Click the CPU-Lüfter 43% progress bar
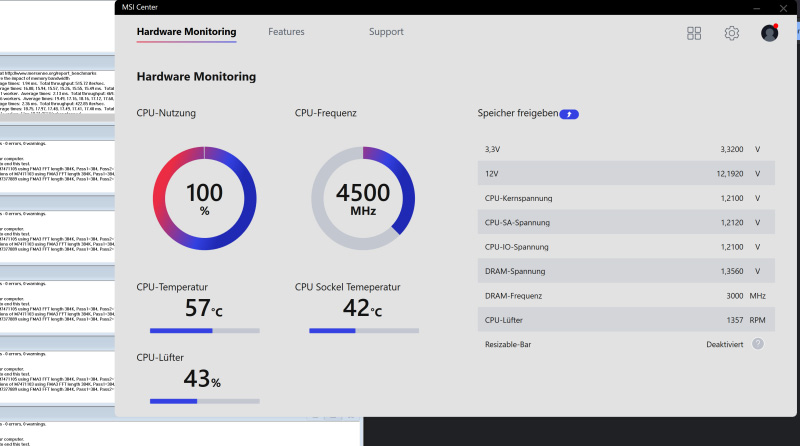This screenshot has width=800, height=446. click(205, 401)
